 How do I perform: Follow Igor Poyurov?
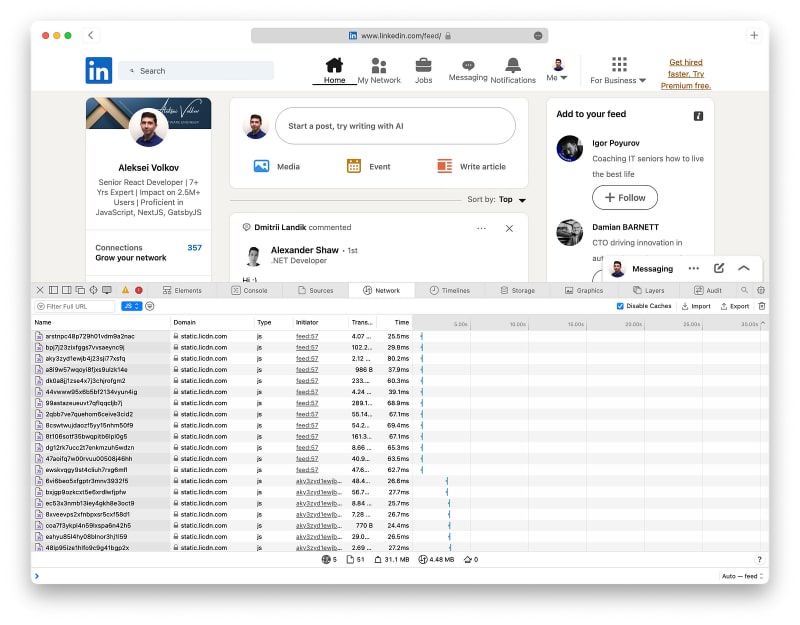click(x=625, y=197)
